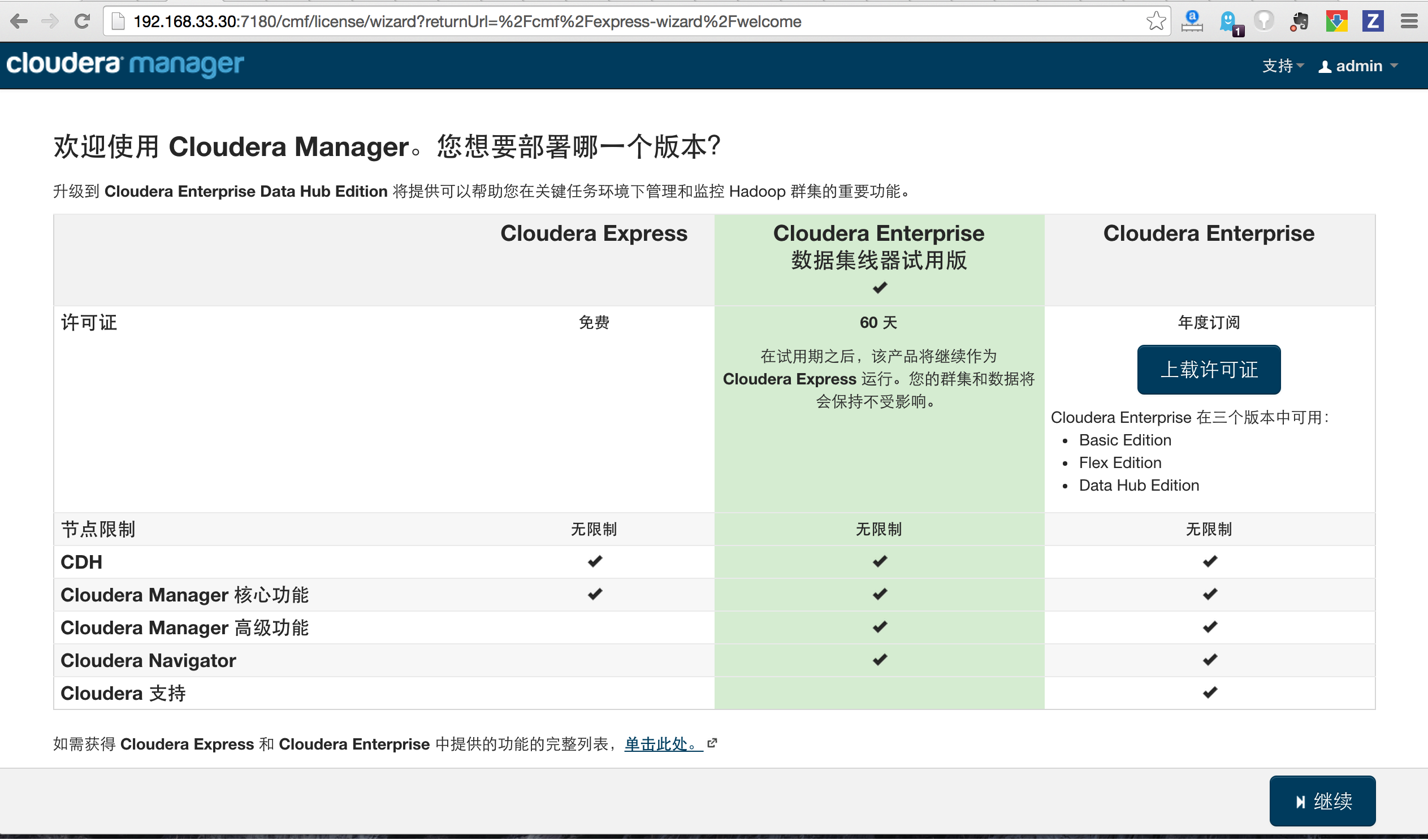
Task: Click the Chrome download arrow extension
Action: (x=1336, y=21)
